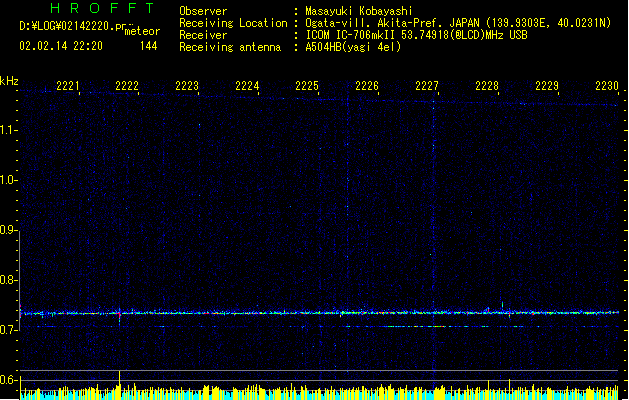This screenshot has width=629, height=400.
Task: Click the kHz axis unit label
Action: 9,81
